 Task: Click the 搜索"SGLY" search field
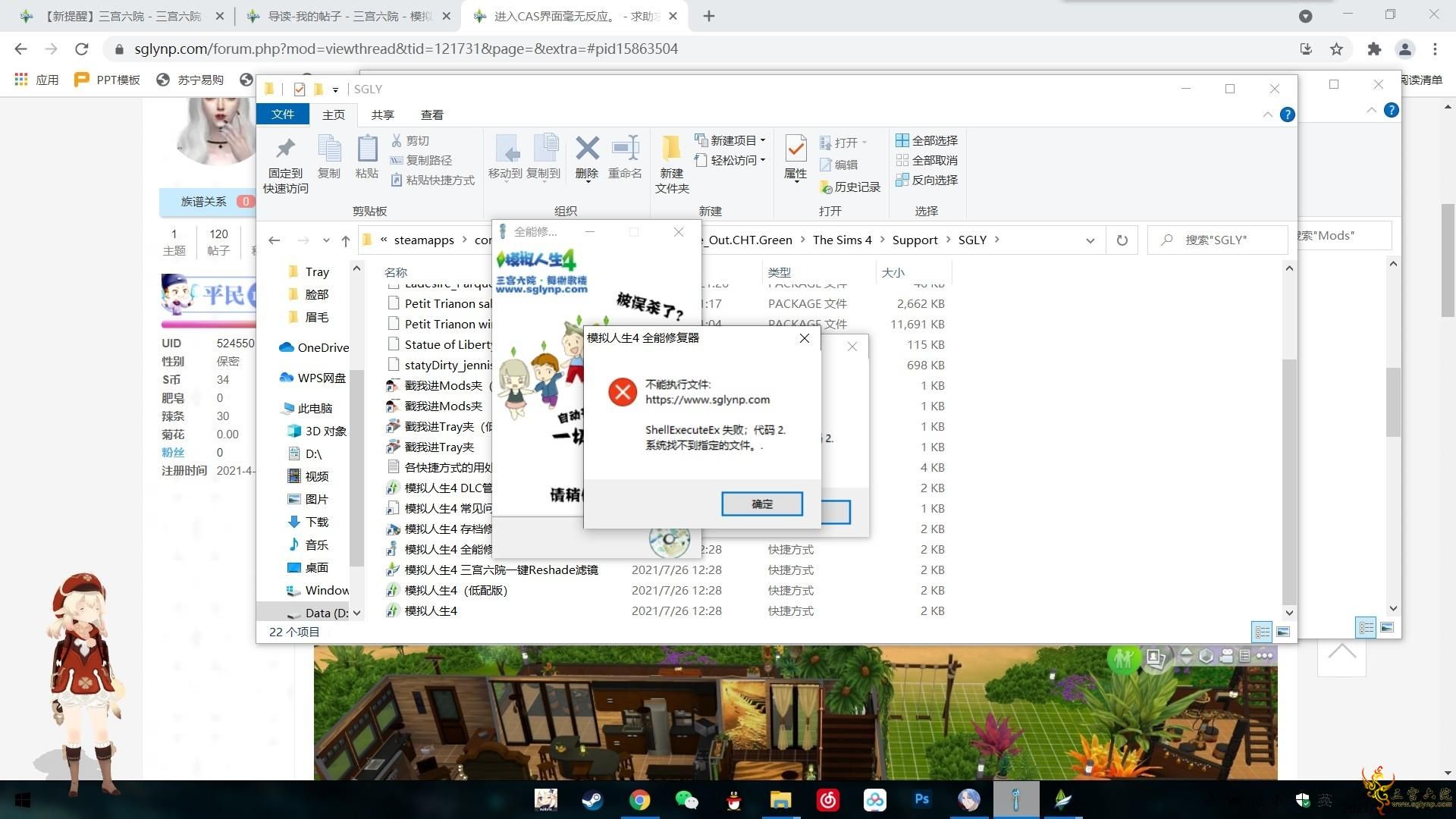pos(1218,240)
